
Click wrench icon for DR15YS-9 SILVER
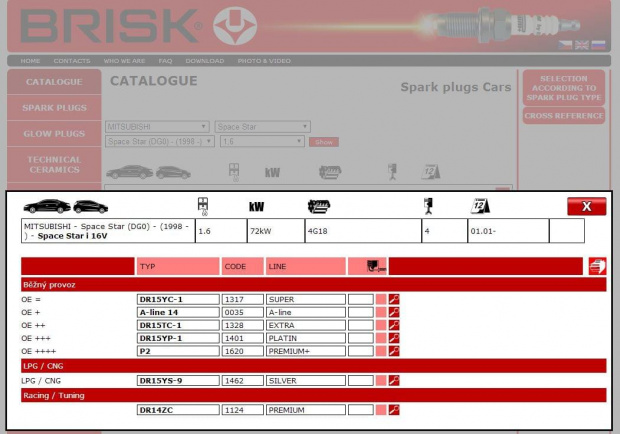click(394, 380)
